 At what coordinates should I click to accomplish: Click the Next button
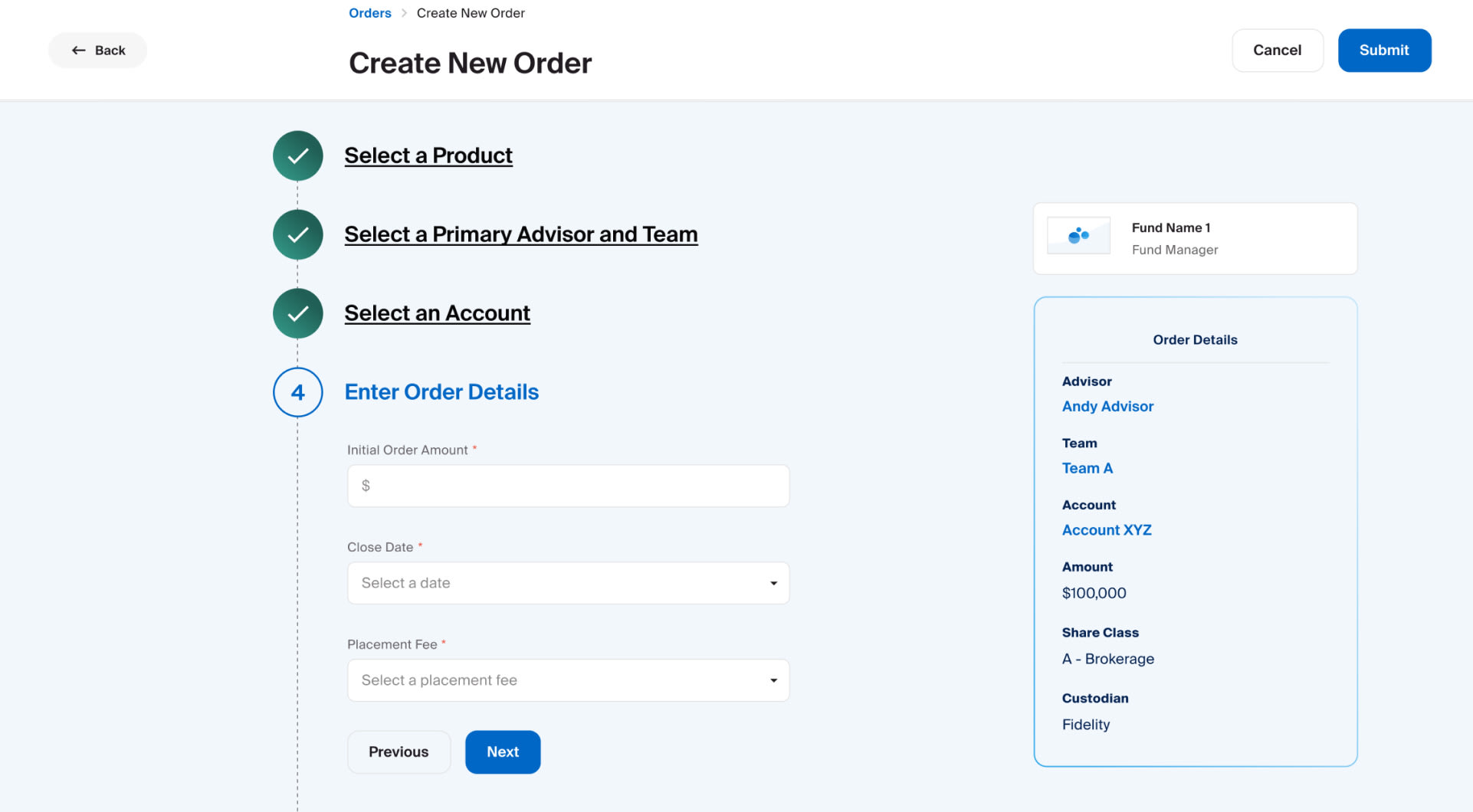click(x=503, y=752)
